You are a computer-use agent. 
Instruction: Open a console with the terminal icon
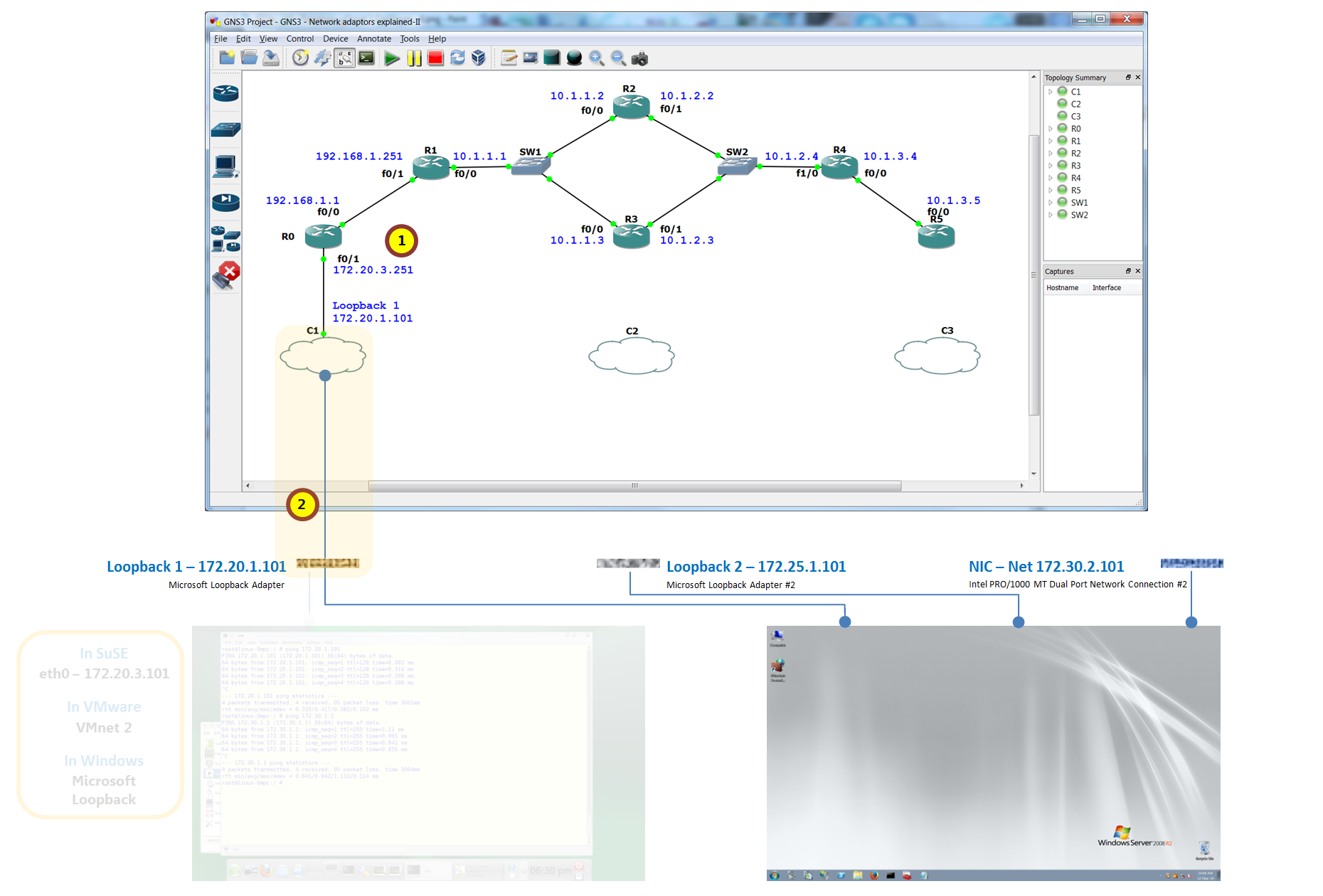(365, 58)
